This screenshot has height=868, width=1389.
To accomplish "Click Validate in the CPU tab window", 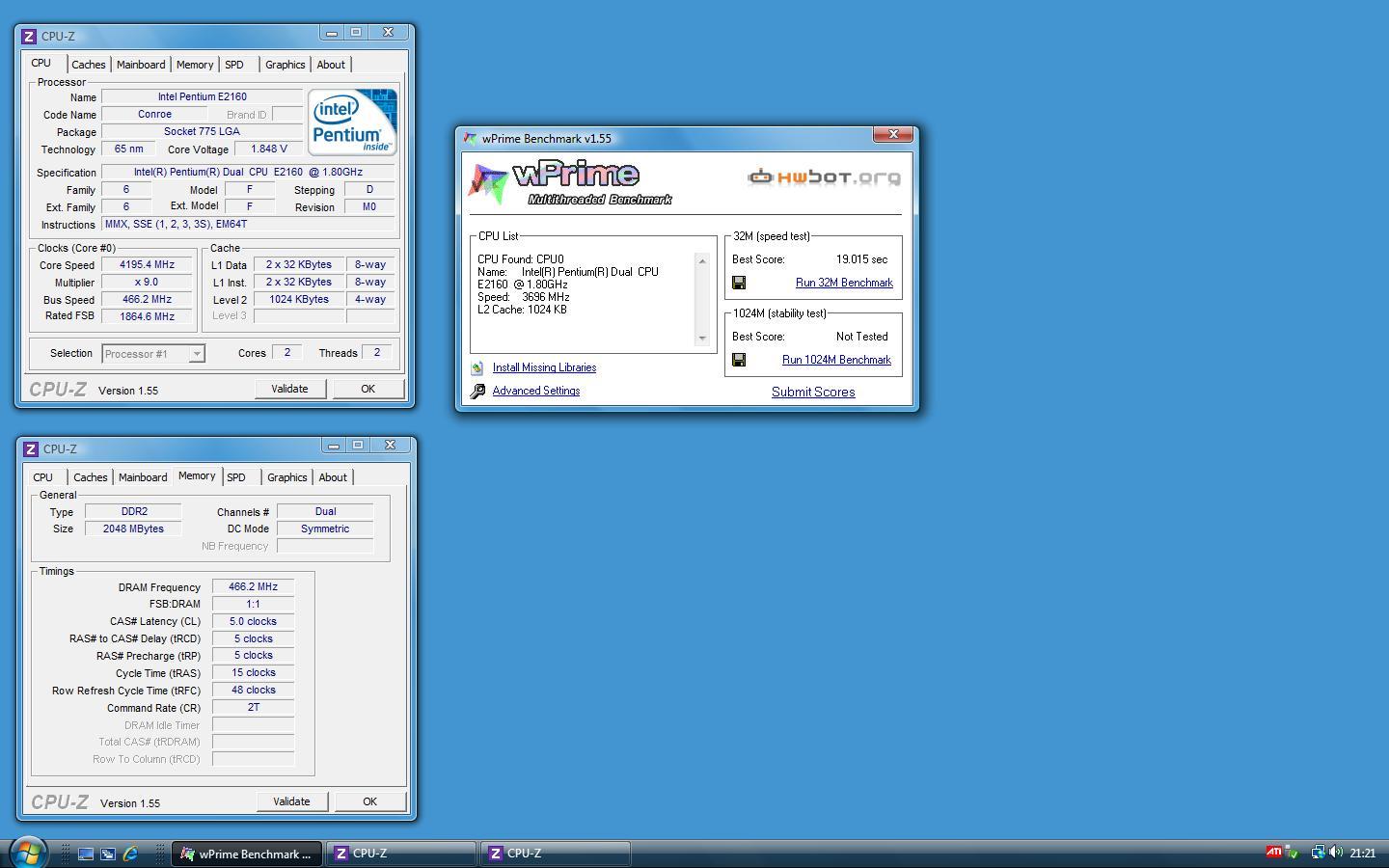I will (x=289, y=389).
